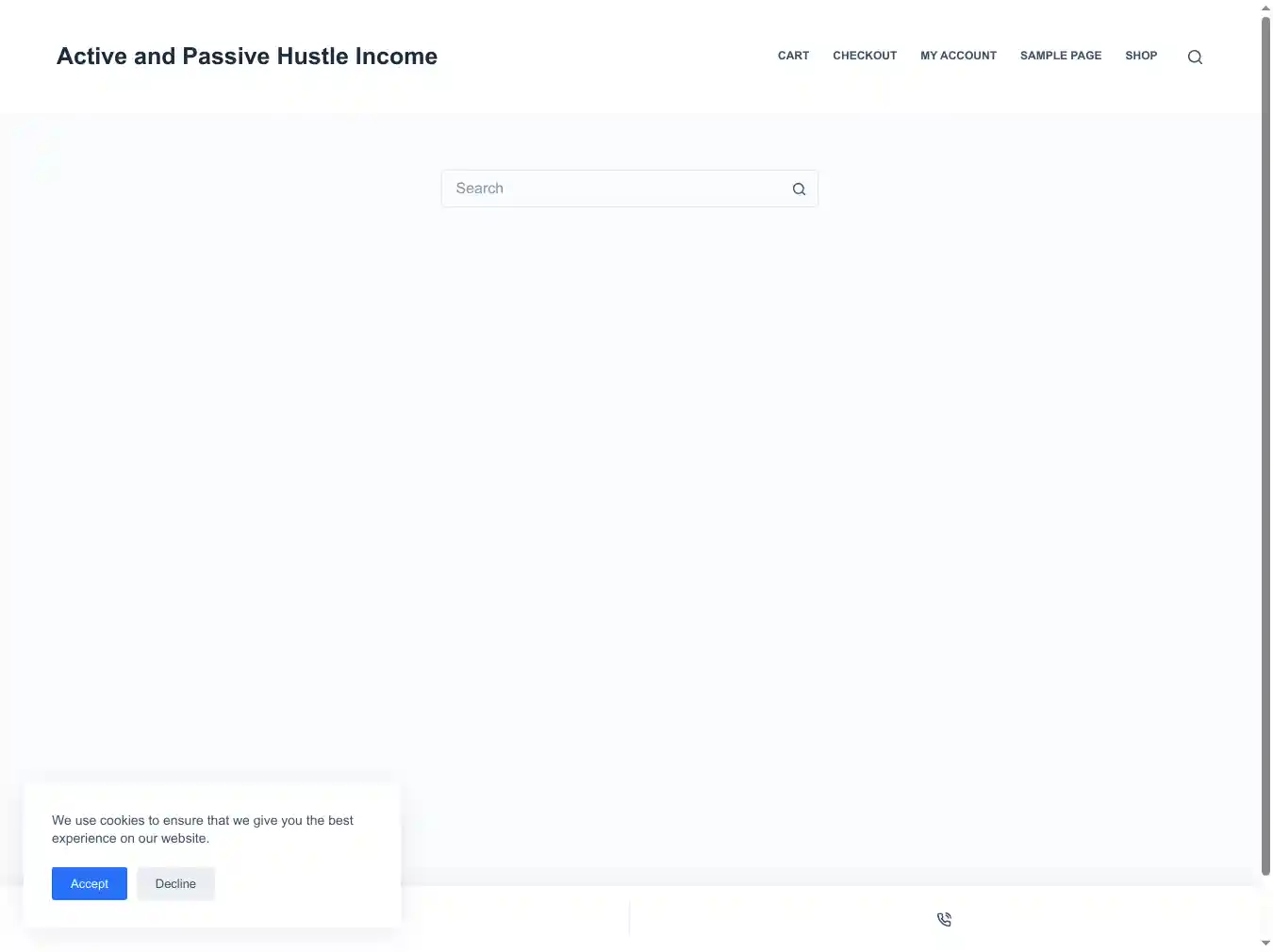The image size is (1273, 952).
Task: Click the vertical scrollbar thumb
Action: 1265,443
